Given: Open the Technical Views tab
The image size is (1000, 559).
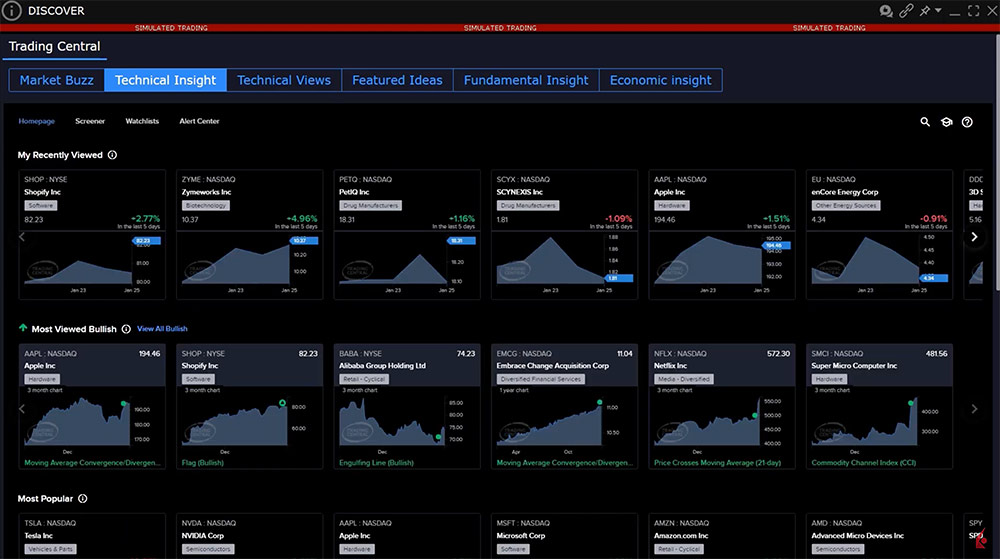Looking at the screenshot, I should pos(284,80).
